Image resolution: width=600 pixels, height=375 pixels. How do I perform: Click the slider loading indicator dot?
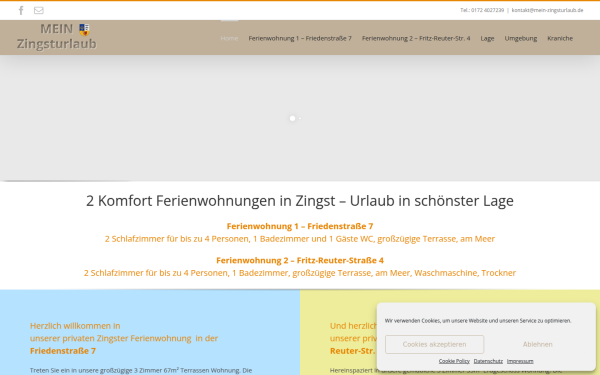click(292, 119)
